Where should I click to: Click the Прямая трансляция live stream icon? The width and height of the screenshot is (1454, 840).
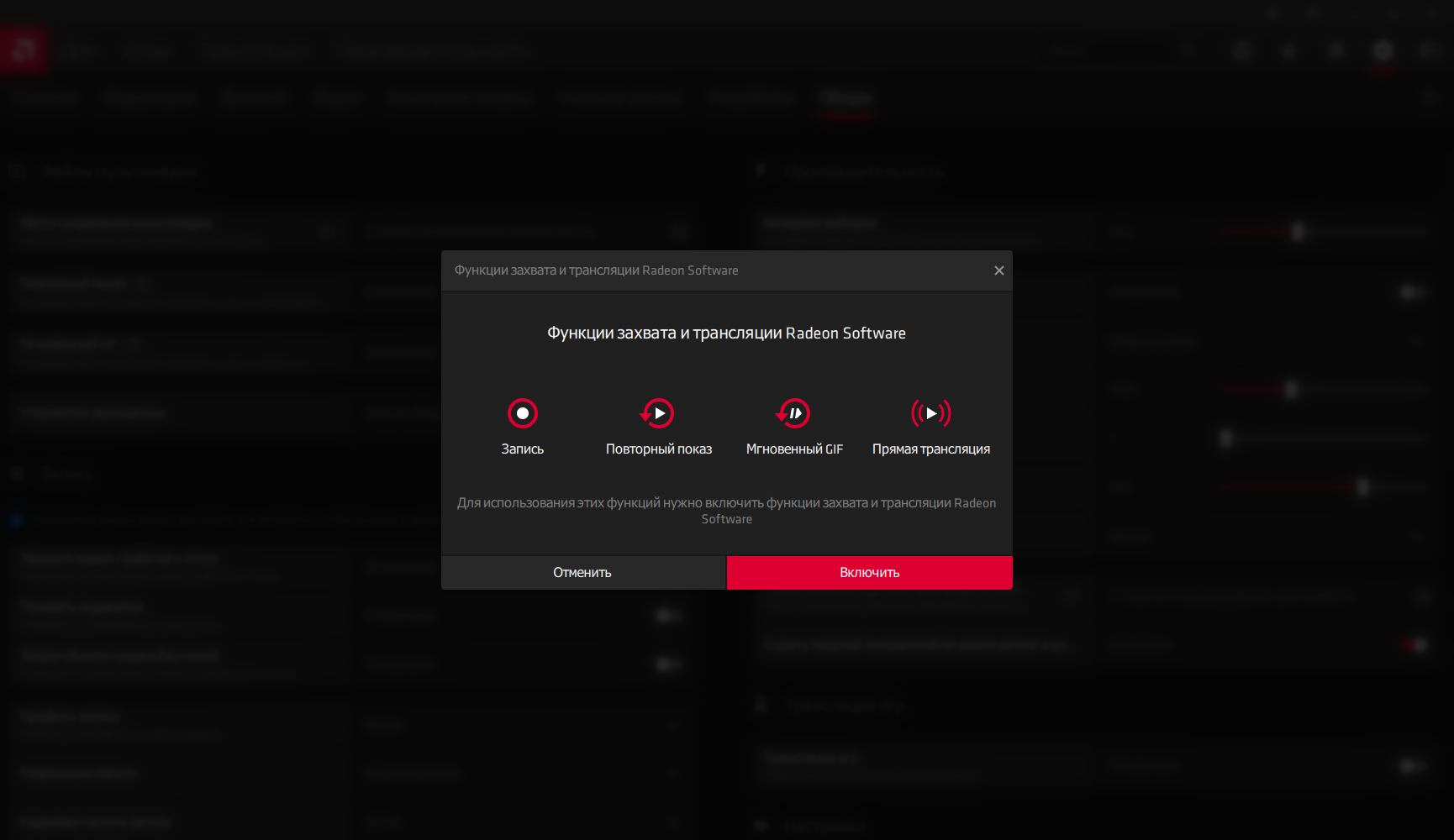931,413
